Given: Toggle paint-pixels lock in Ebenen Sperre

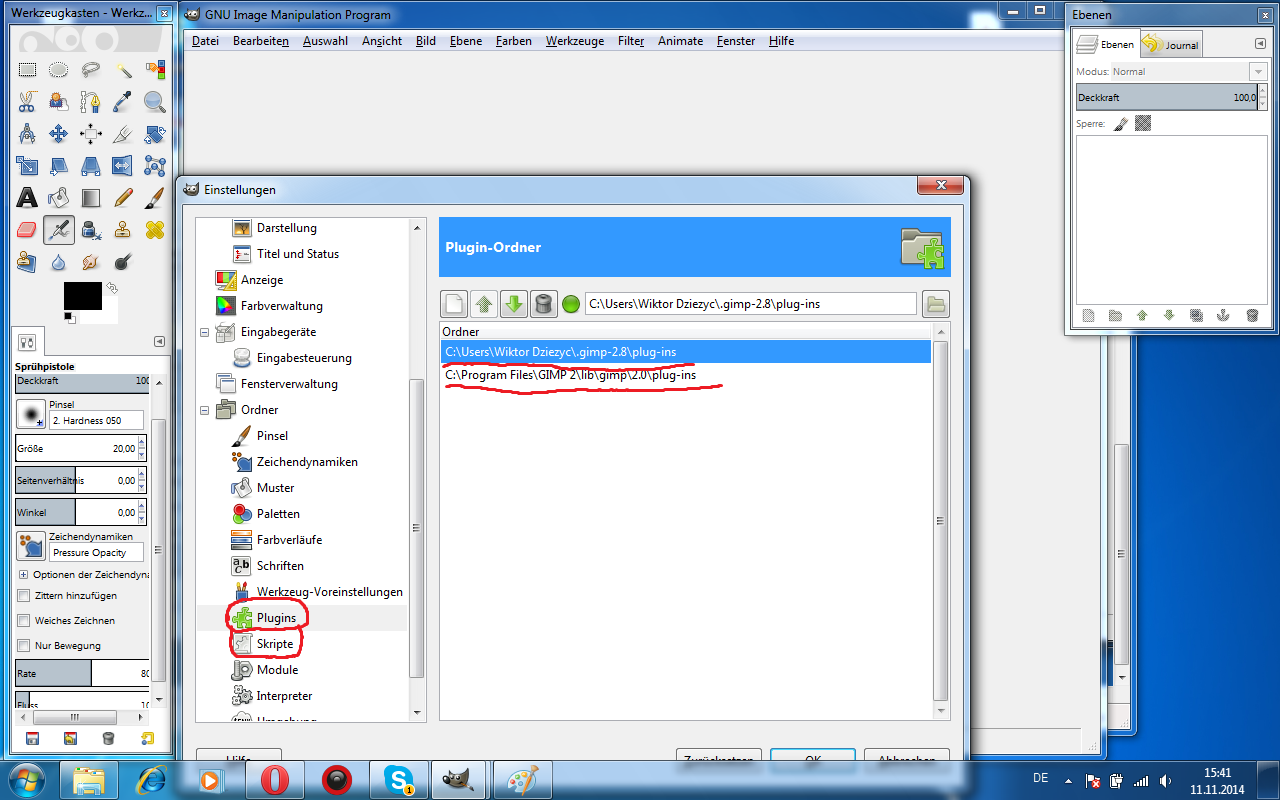Looking at the screenshot, I should [x=1121, y=124].
